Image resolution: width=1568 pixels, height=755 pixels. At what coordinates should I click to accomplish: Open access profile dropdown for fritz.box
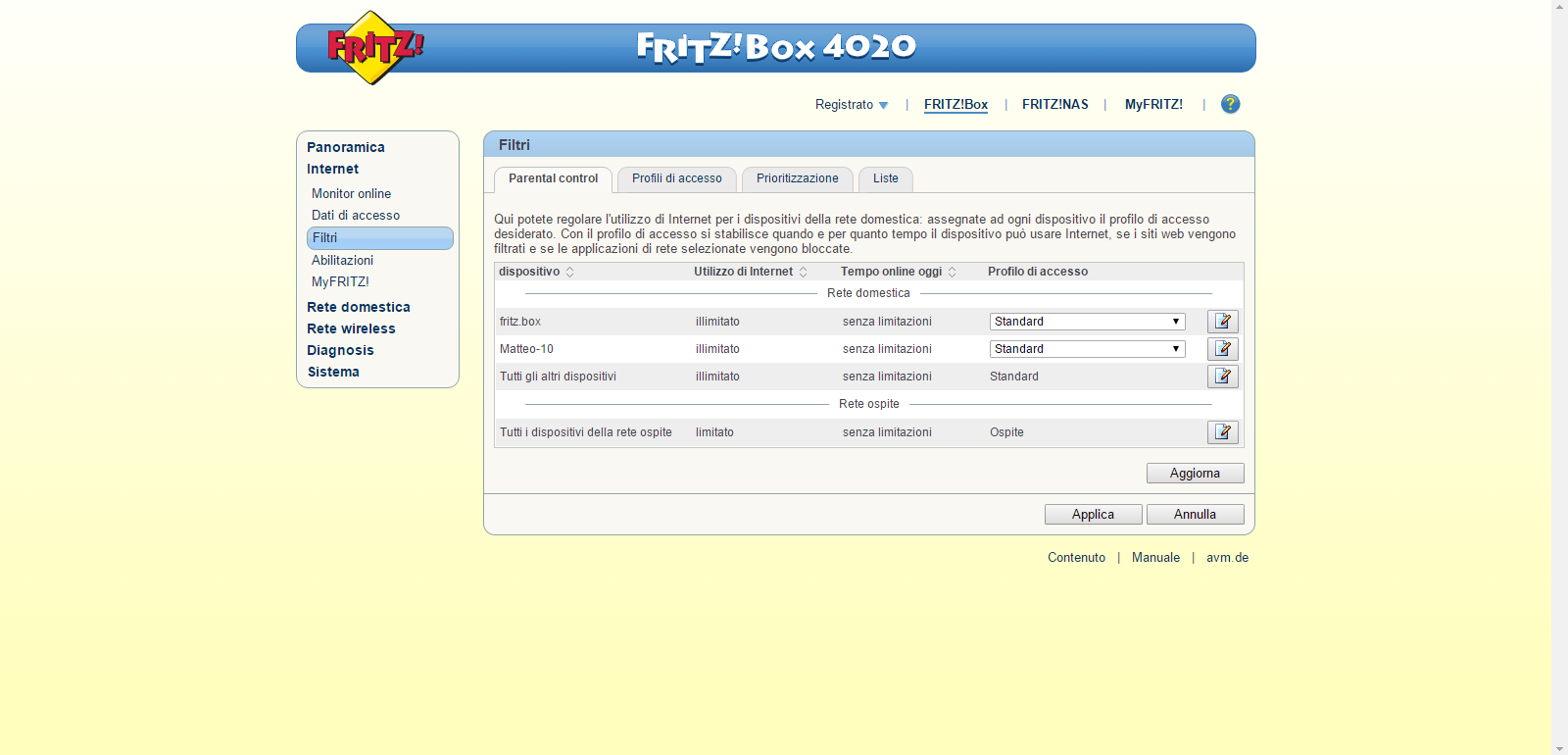(x=1087, y=322)
